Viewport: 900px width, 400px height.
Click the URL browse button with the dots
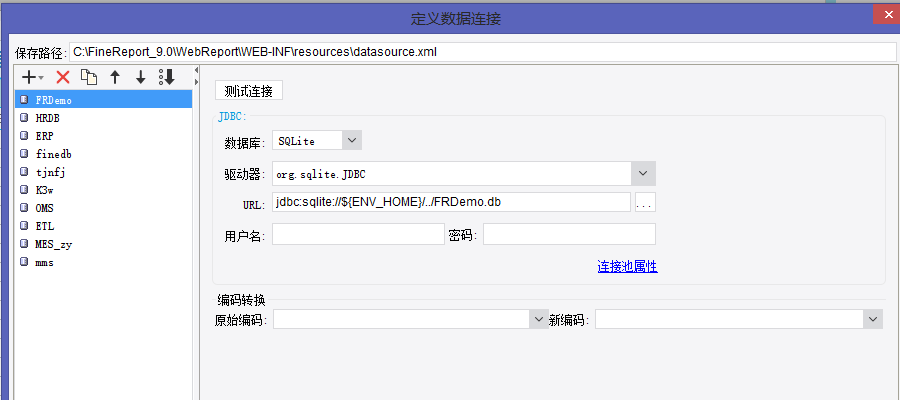(x=645, y=203)
